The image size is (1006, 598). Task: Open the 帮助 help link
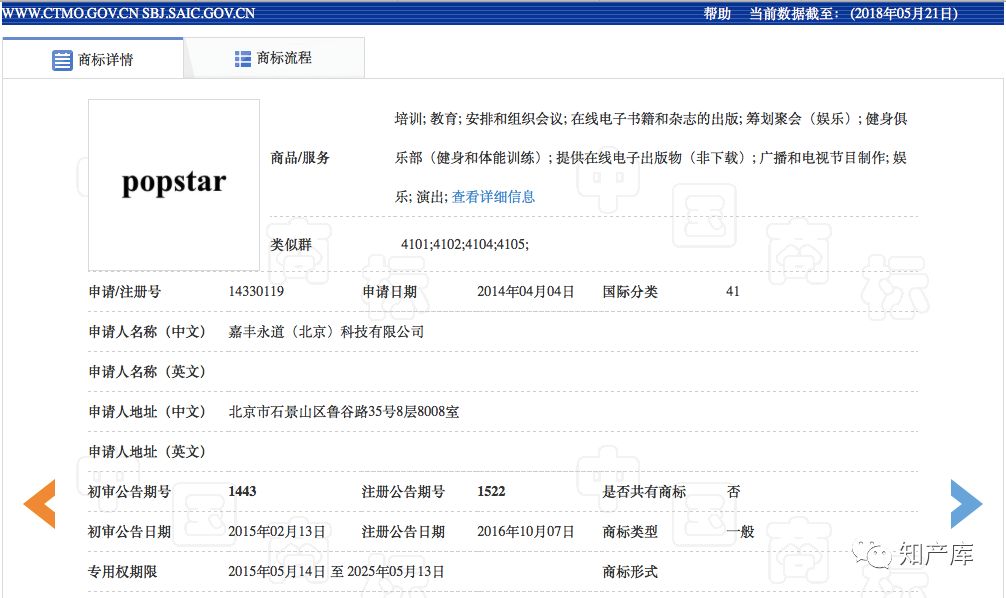(x=717, y=13)
